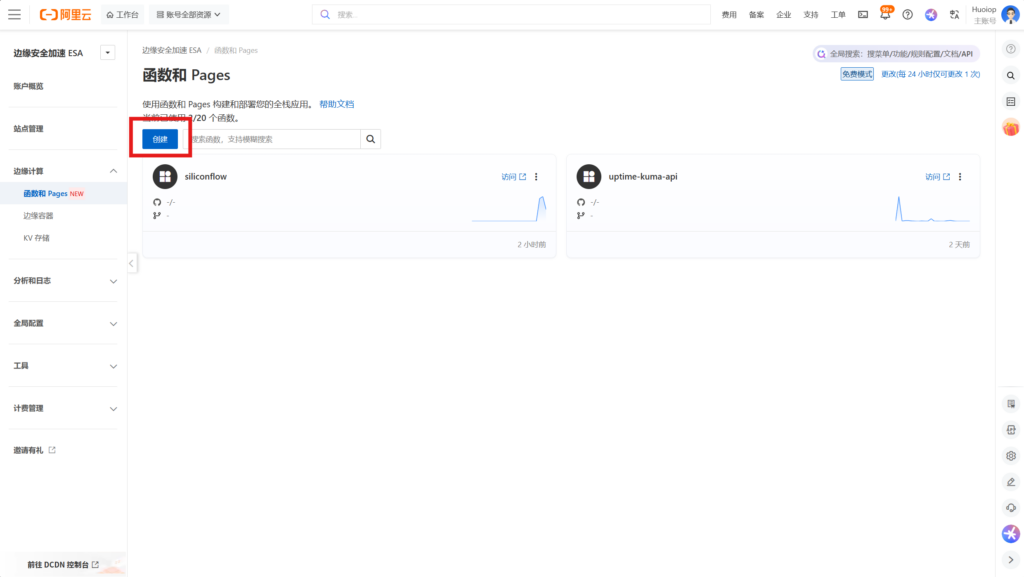Open the notifications bell
Viewport: 1024px width, 577px height.
885,15
